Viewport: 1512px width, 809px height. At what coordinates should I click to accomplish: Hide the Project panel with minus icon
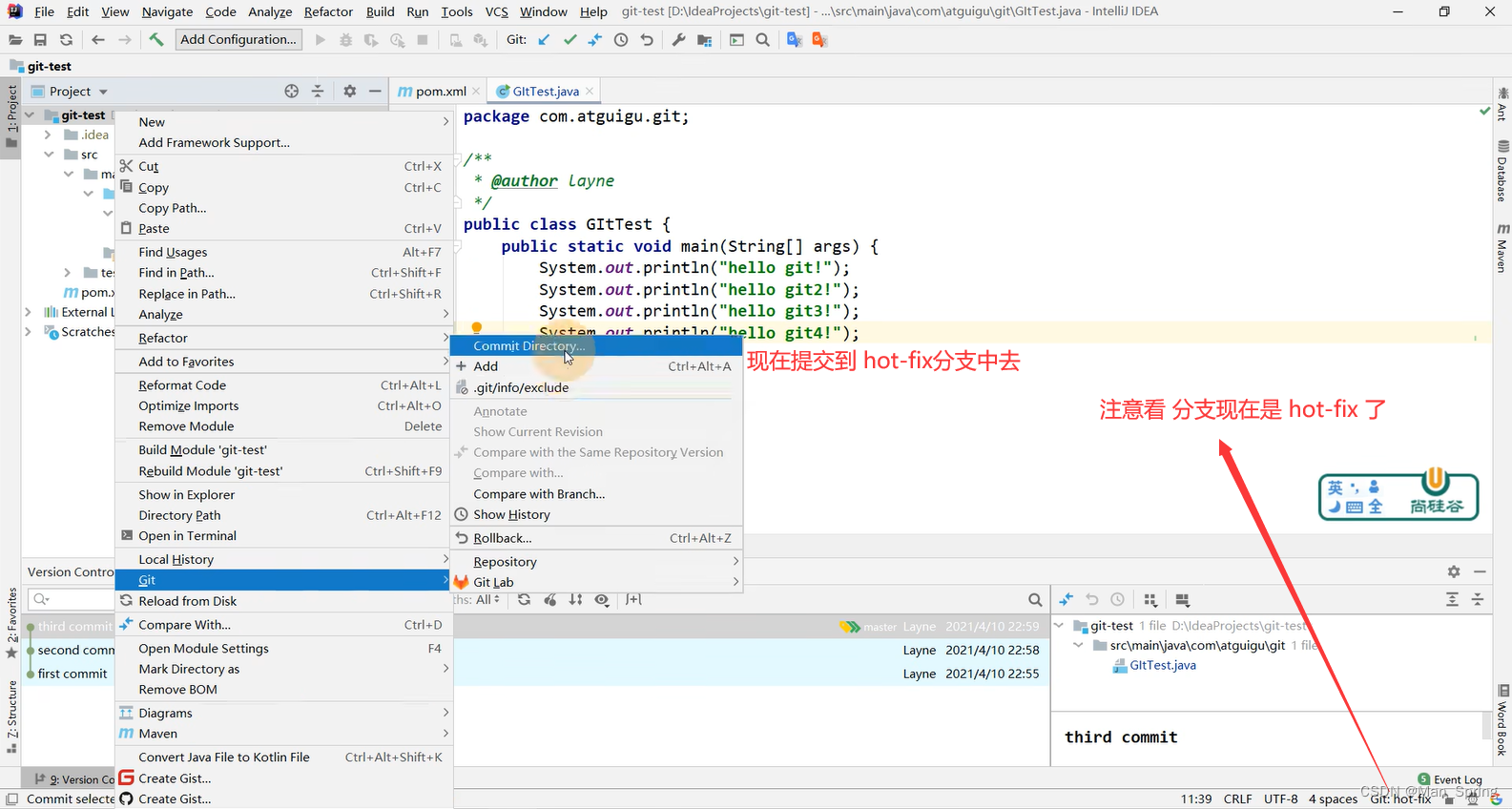click(x=376, y=91)
